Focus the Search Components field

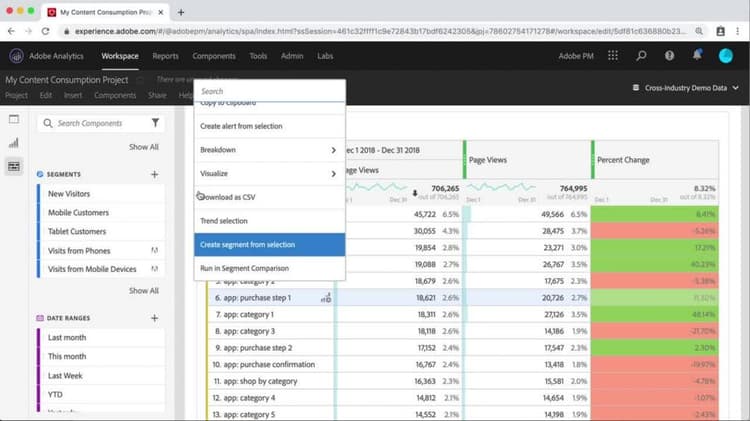click(x=101, y=123)
